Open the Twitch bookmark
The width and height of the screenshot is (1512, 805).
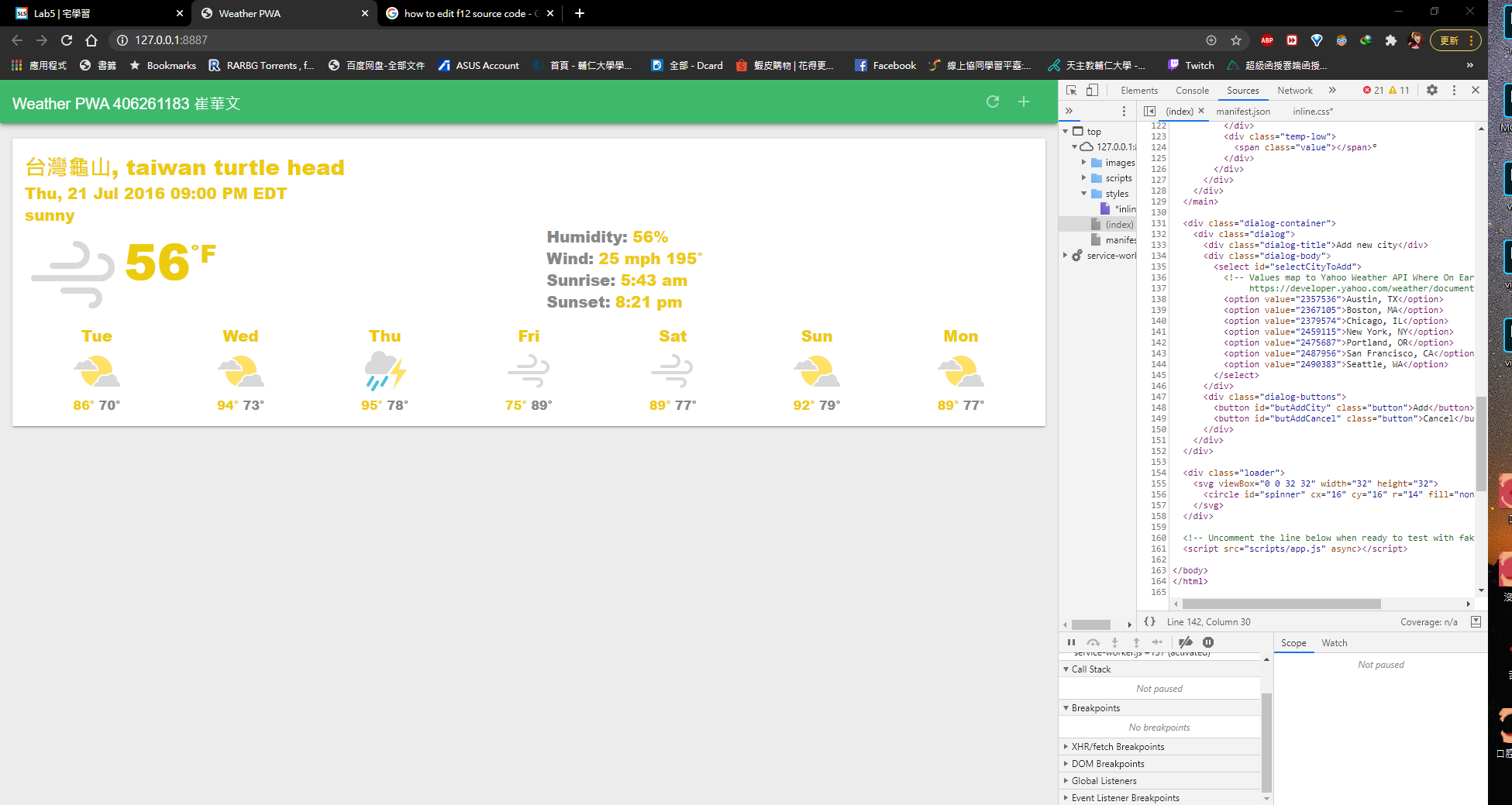coord(1191,65)
